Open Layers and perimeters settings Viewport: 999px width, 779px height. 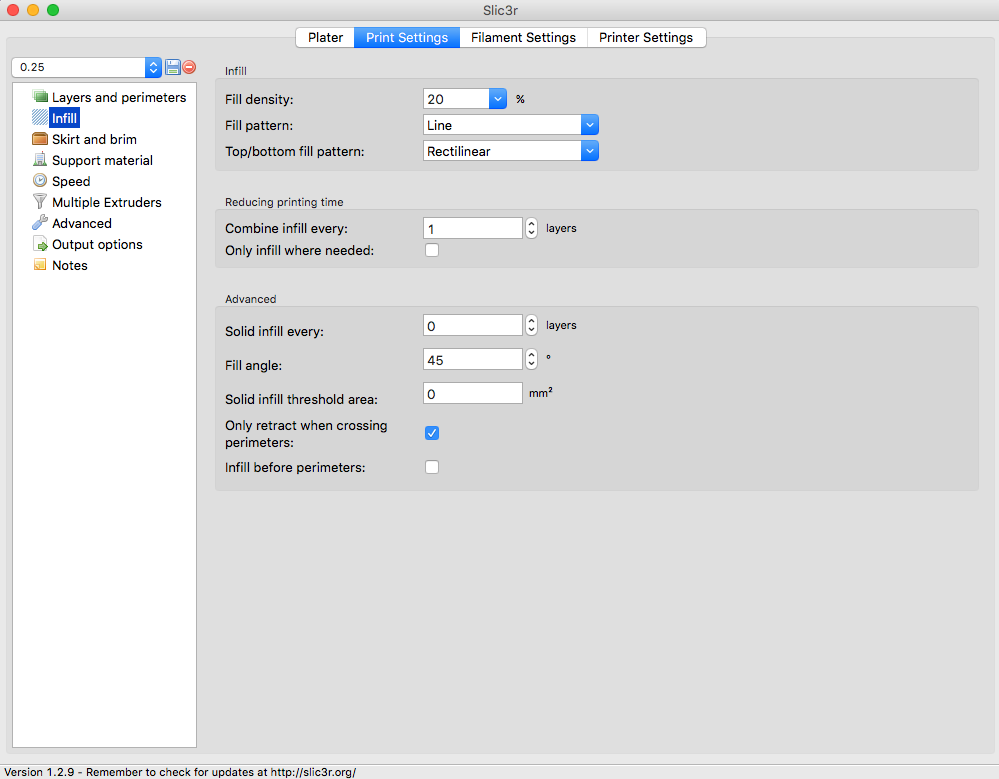tap(118, 97)
